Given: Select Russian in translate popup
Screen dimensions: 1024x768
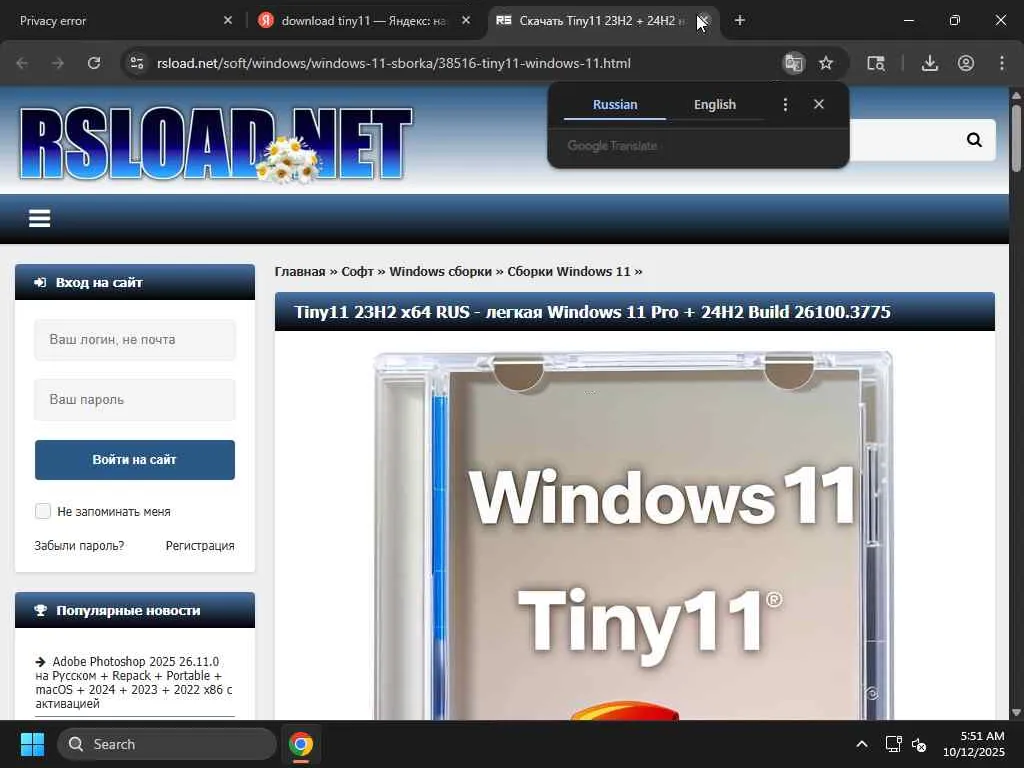Looking at the screenshot, I should click(615, 104).
